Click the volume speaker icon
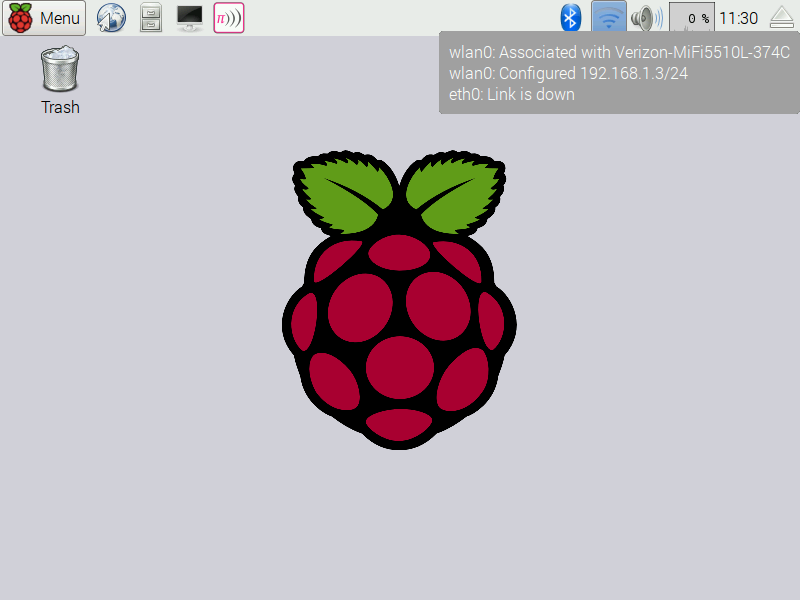Viewport: 800px width, 600px height. point(647,18)
